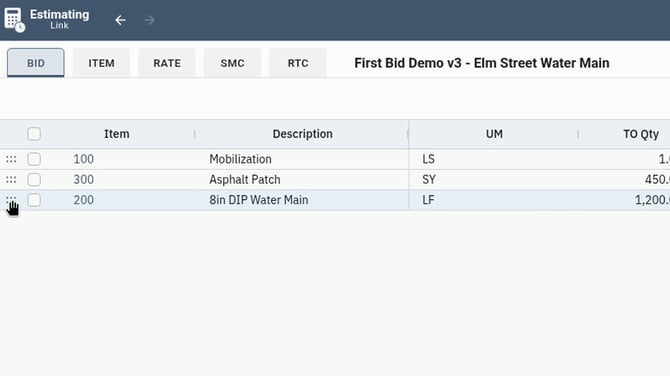Viewport: 670px width, 376px height.
Task: Click the SY unit cell
Action: tap(429, 179)
